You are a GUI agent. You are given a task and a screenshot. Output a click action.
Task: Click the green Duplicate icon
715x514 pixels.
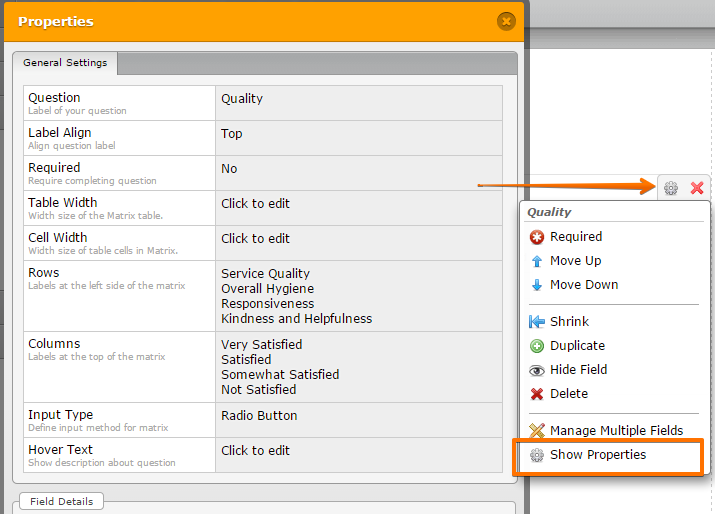click(537, 346)
